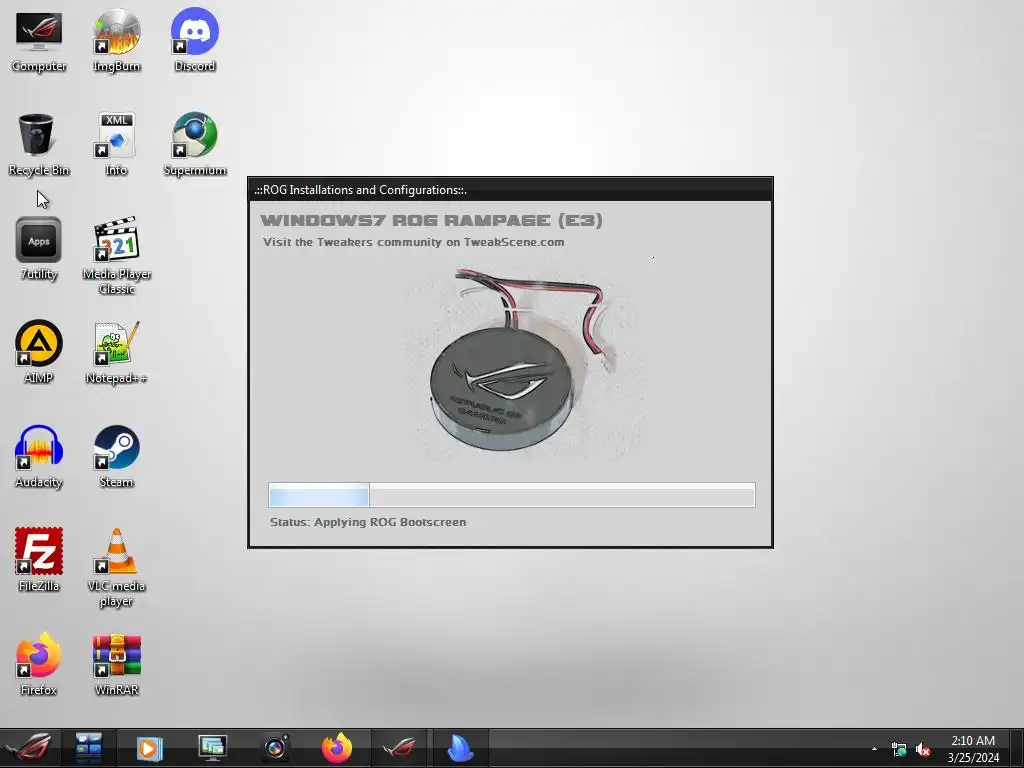Click the monitor settings taskbar icon

[x=212, y=748]
